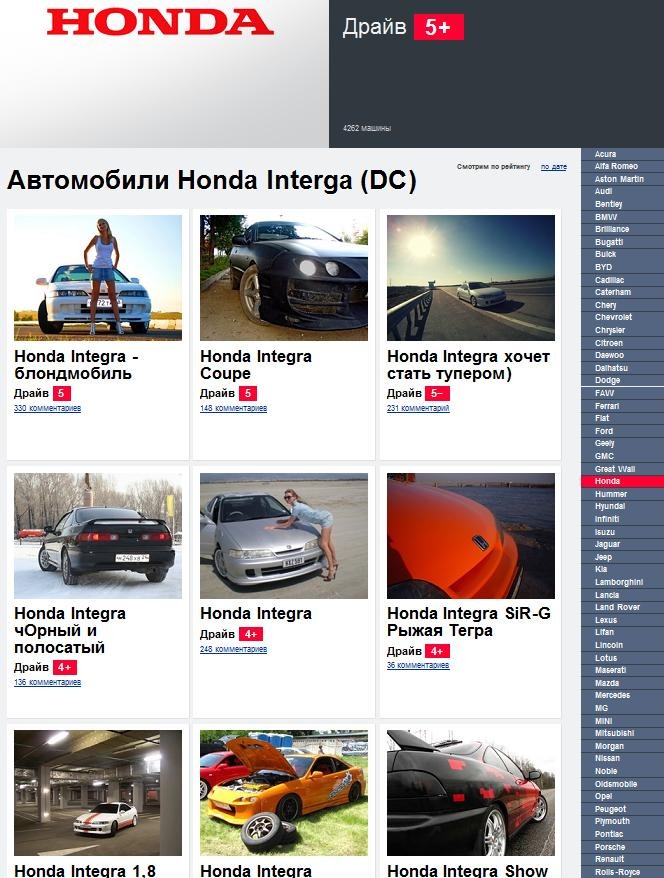Open the orange Integra with open hood photo
Screen dimensions: 664x878
284,793
